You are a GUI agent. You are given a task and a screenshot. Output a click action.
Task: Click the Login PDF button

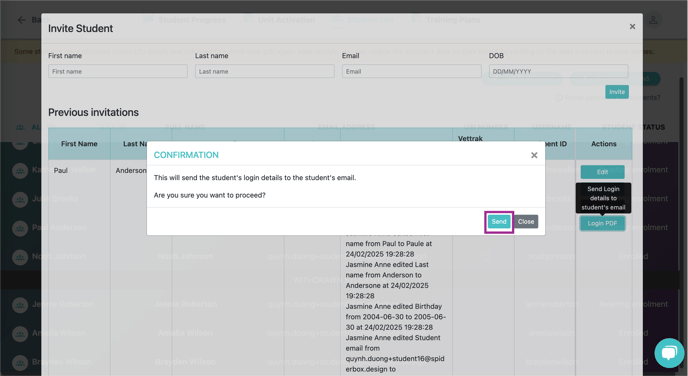click(602, 223)
